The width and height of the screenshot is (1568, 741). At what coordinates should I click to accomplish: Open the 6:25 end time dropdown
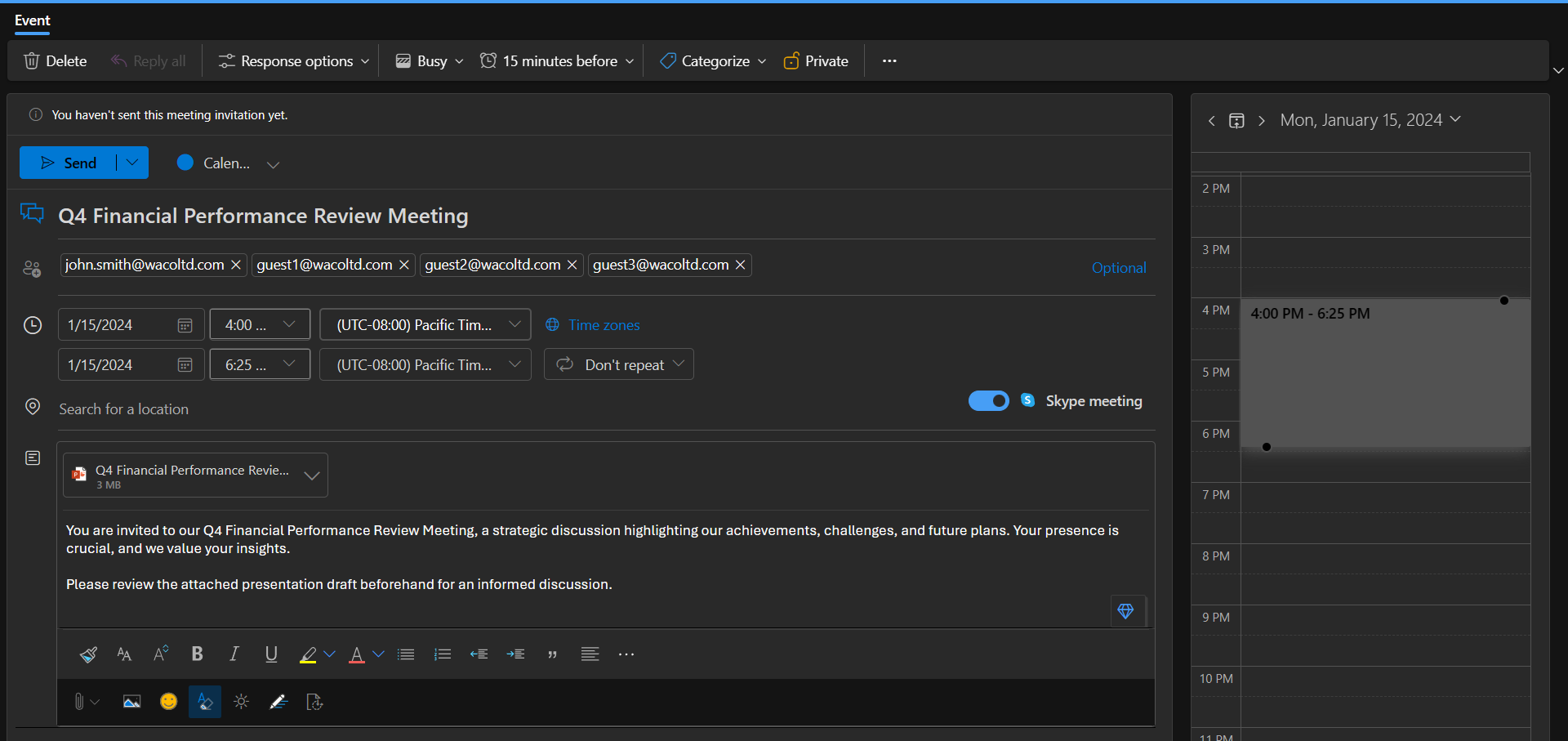point(260,364)
